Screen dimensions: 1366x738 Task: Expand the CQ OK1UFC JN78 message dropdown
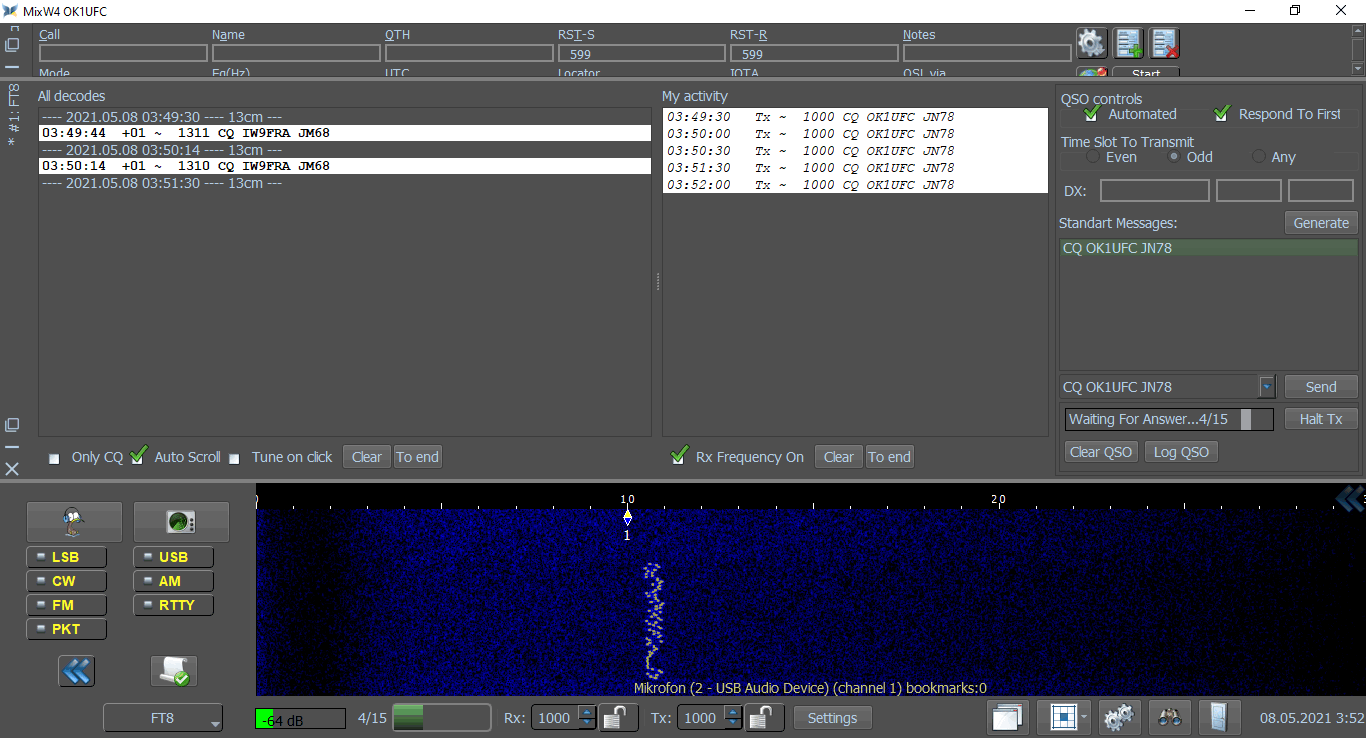(x=1267, y=387)
